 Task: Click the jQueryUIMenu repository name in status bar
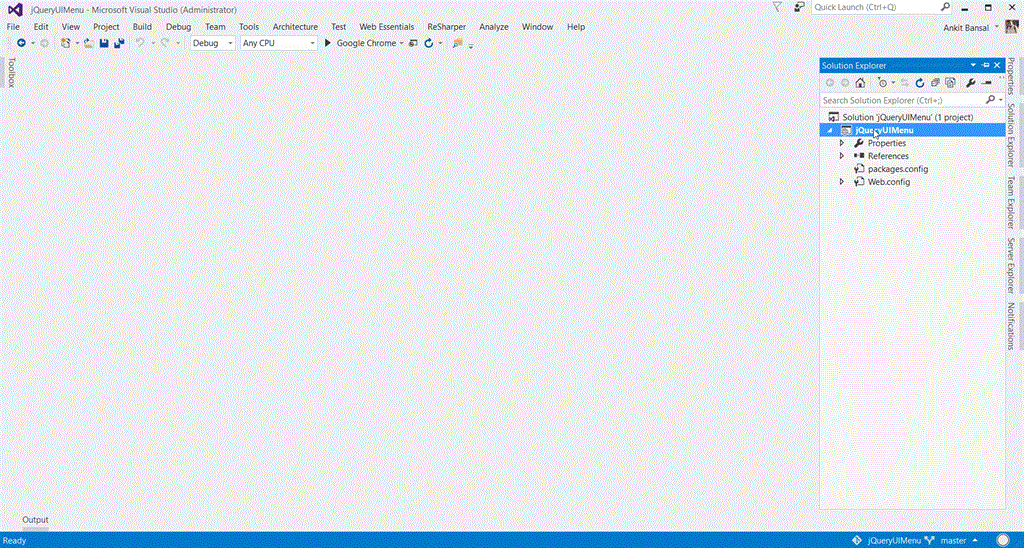click(x=894, y=540)
